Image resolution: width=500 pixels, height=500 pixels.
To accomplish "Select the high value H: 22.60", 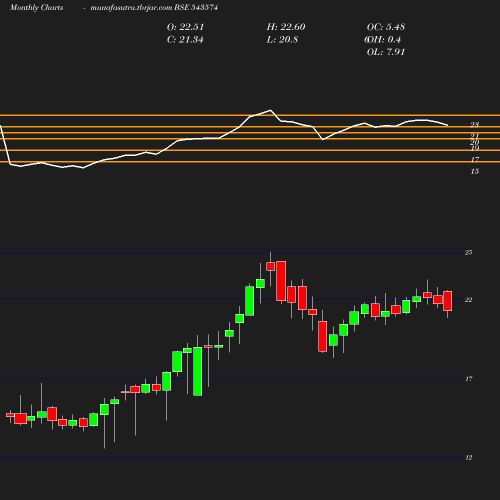I will point(286,27).
